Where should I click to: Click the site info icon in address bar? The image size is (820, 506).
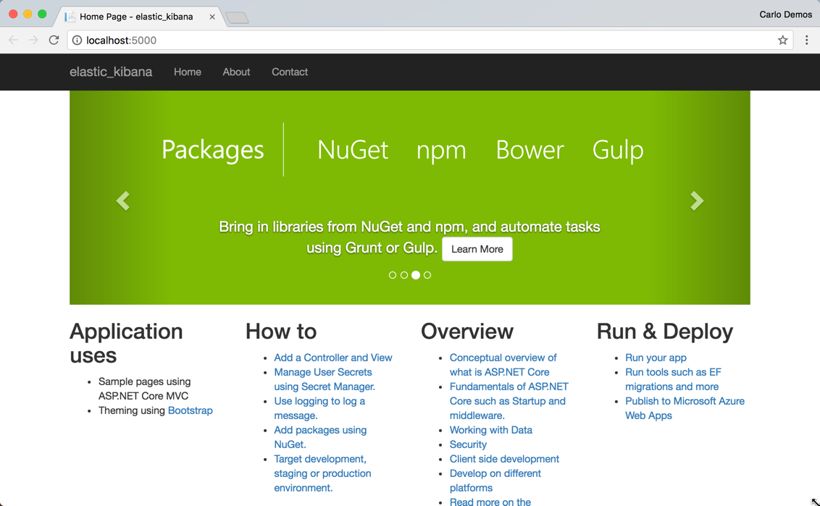(x=77, y=40)
